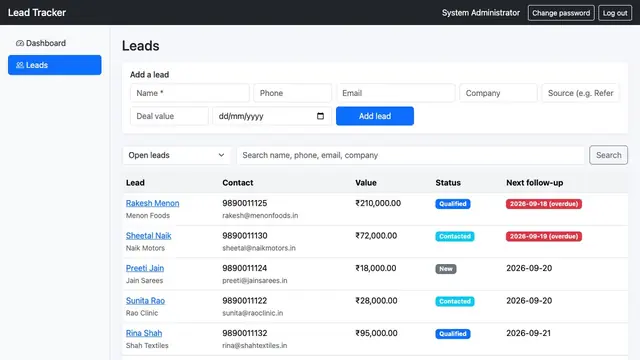Click the 2026-09-18 (overdue) follow-up badge

coord(544,204)
